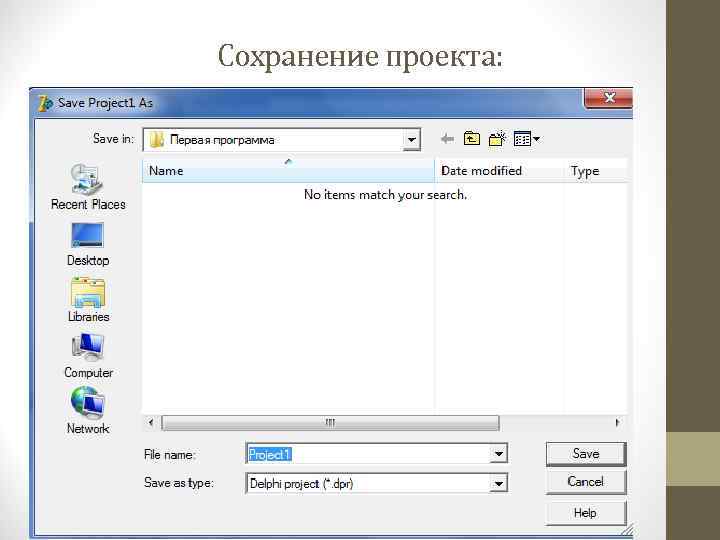The image size is (720, 540).
Task: Open the Libraries location
Action: [x=88, y=300]
